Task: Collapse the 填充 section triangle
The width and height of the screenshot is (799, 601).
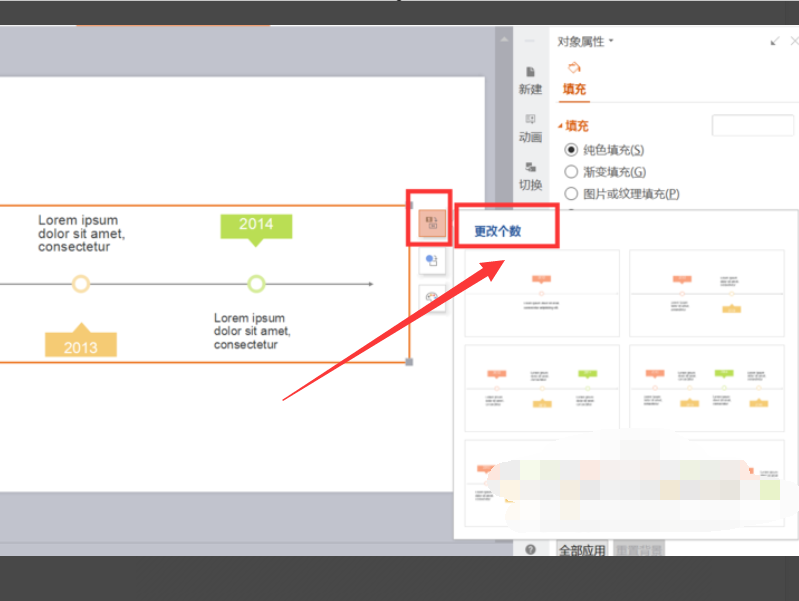Action: pos(560,126)
